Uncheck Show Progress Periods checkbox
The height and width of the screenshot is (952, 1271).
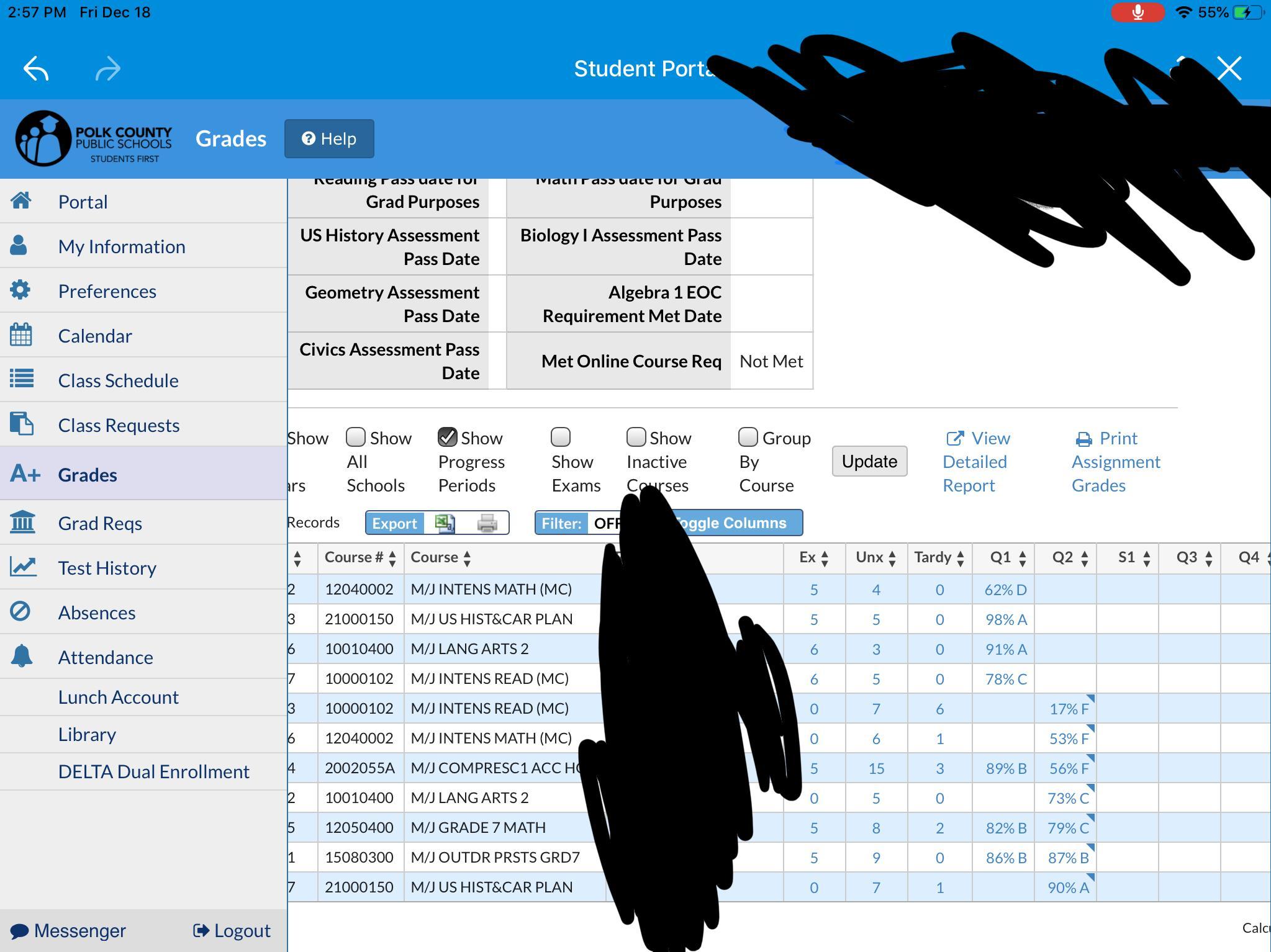point(448,438)
